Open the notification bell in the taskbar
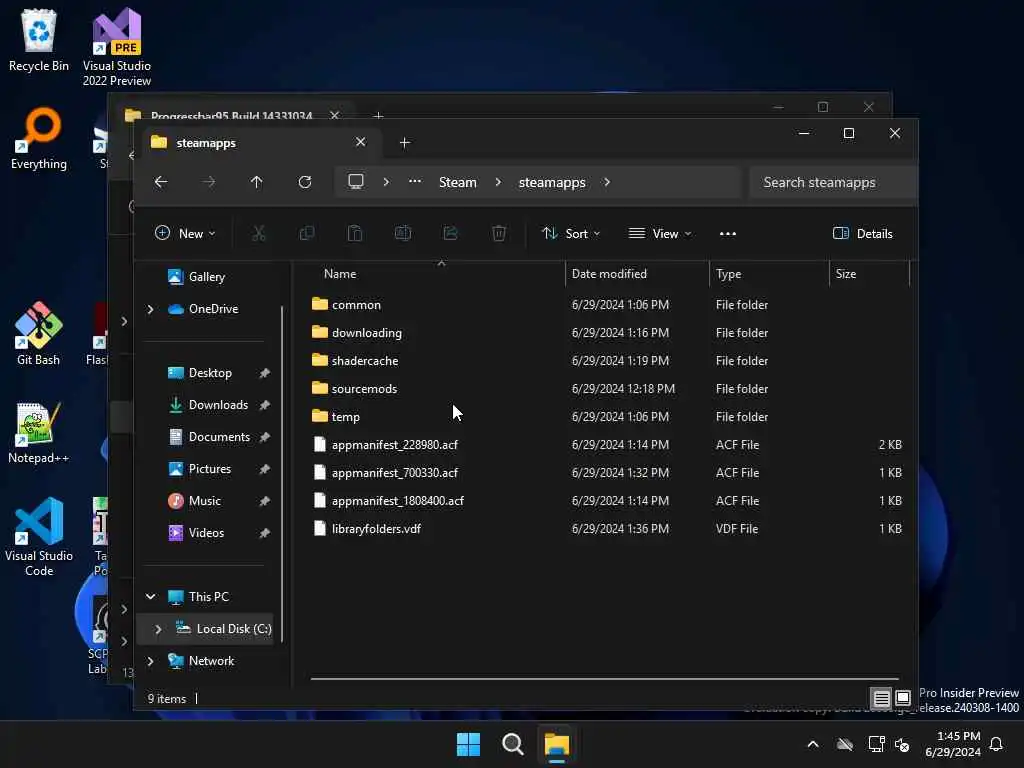This screenshot has height=768, width=1024. tap(997, 744)
